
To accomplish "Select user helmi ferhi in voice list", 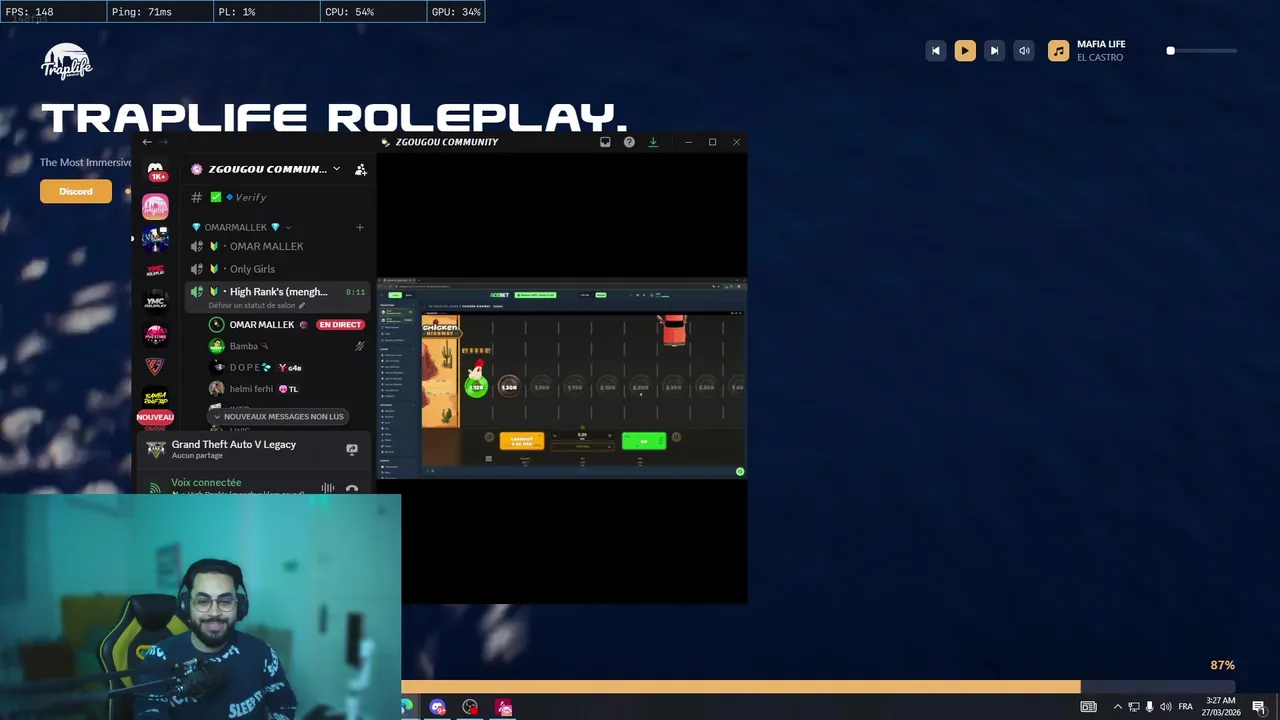I will pos(250,389).
